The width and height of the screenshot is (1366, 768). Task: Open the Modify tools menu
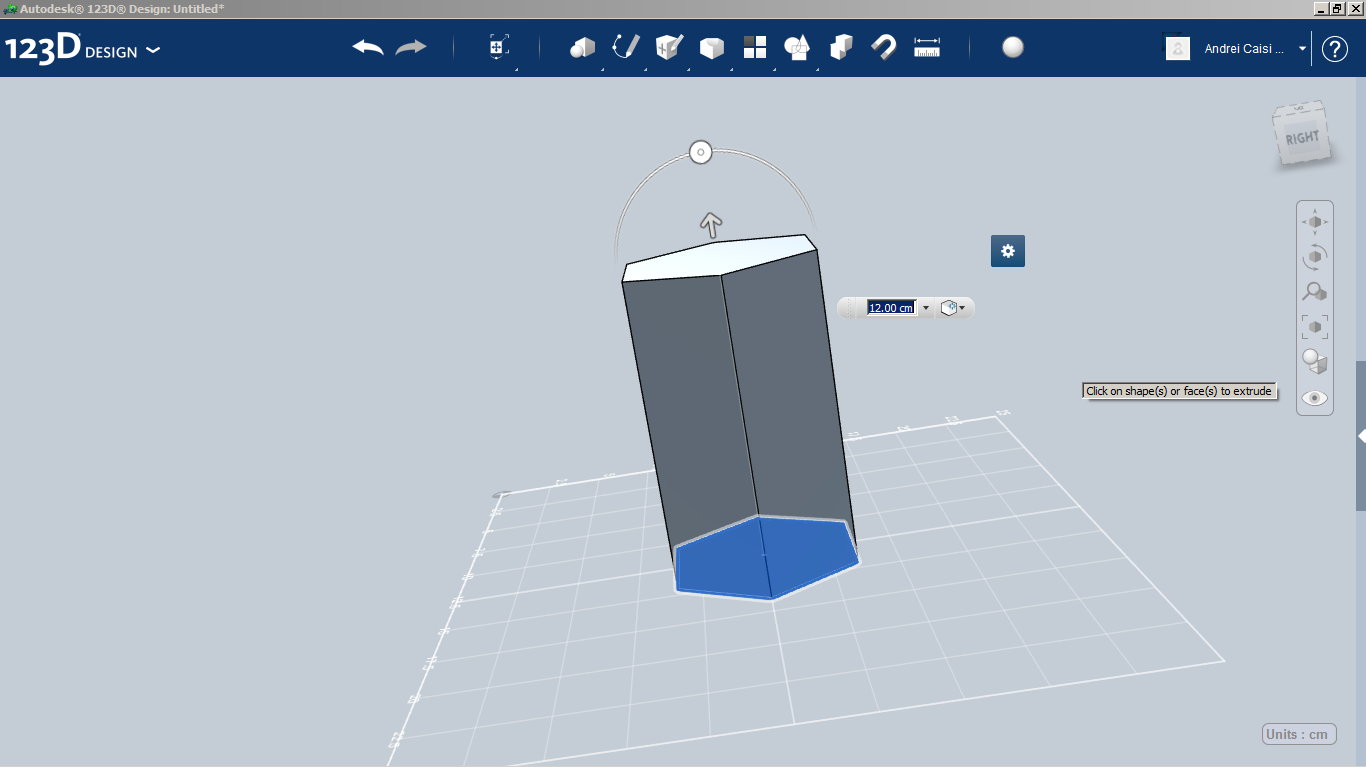point(712,48)
